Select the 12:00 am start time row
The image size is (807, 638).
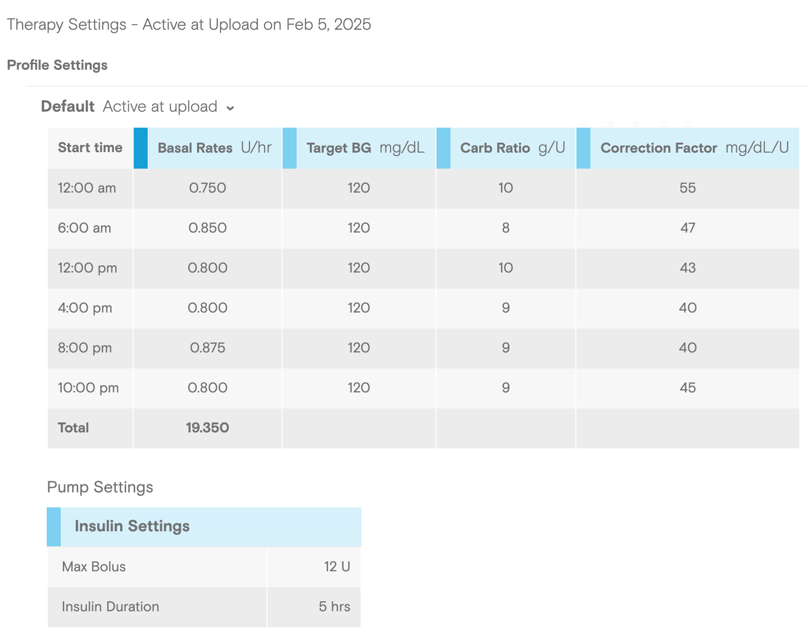[x=87, y=188]
